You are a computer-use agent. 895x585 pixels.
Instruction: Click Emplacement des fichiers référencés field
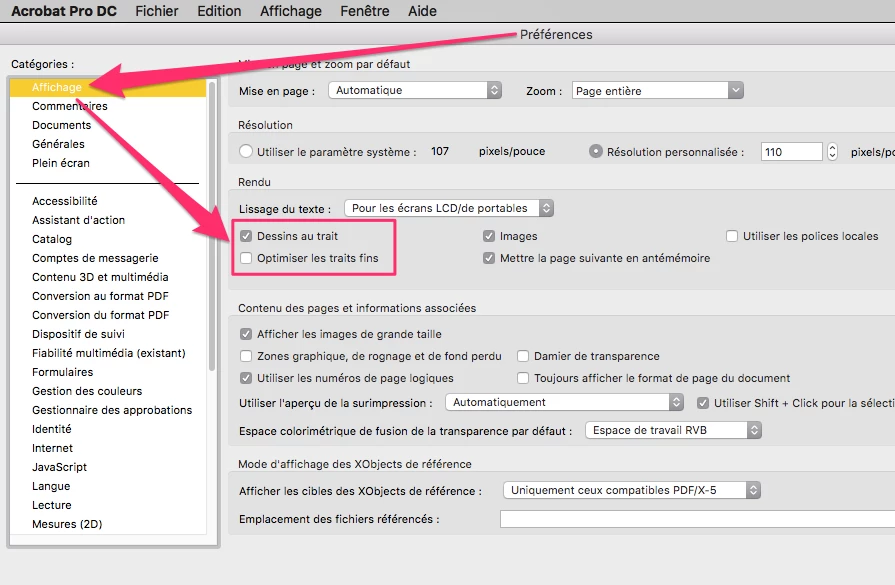pyautogui.click(x=697, y=519)
